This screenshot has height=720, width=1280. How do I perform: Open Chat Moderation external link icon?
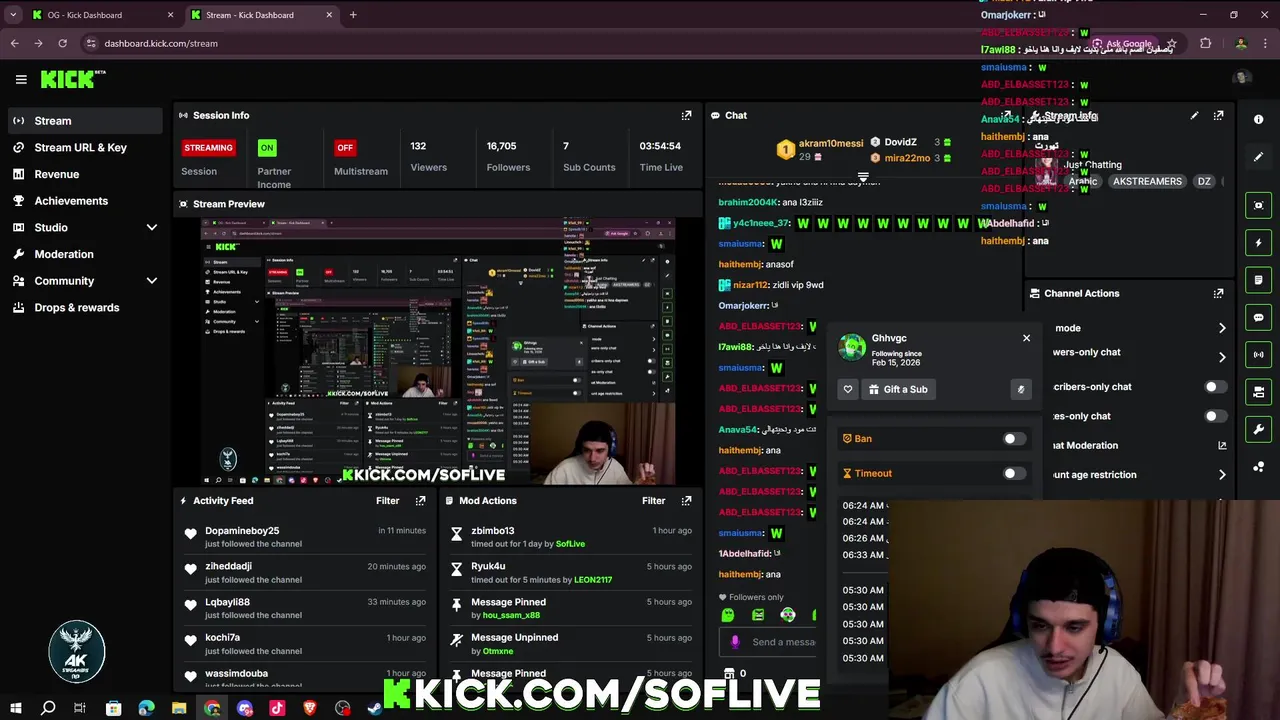pyautogui.click(x=1221, y=445)
